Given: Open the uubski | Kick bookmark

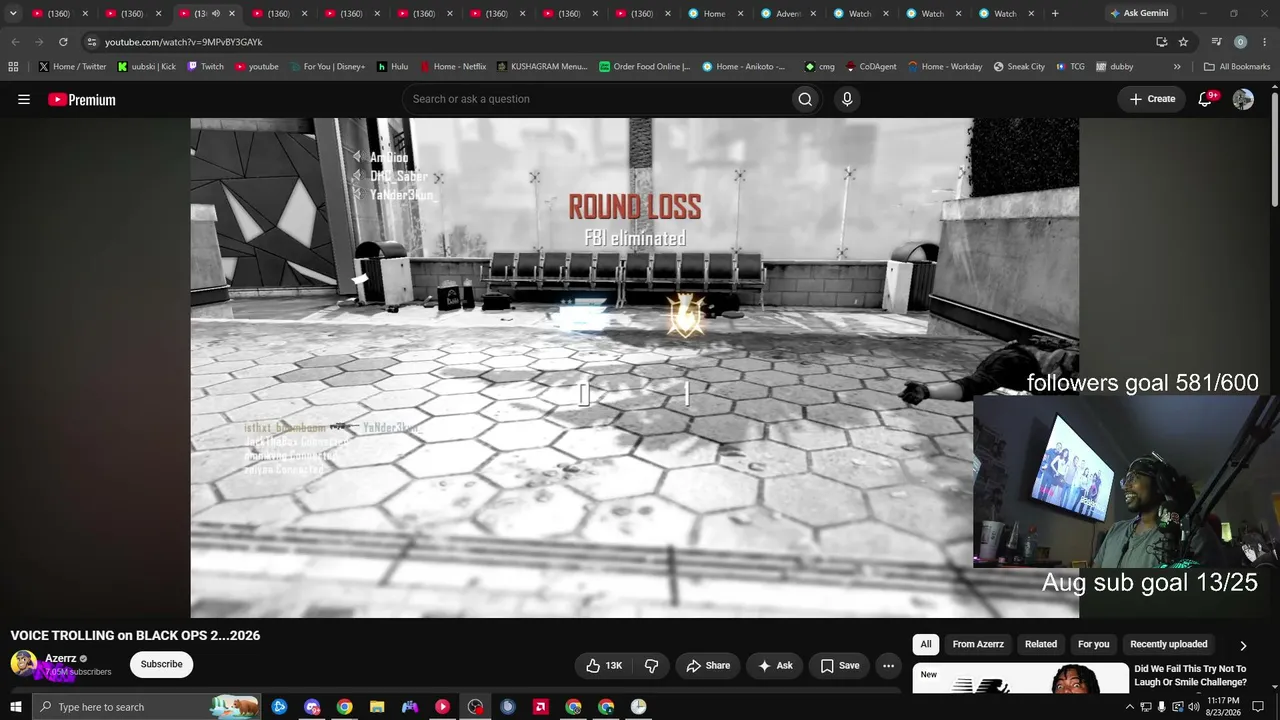Looking at the screenshot, I should (x=146, y=67).
